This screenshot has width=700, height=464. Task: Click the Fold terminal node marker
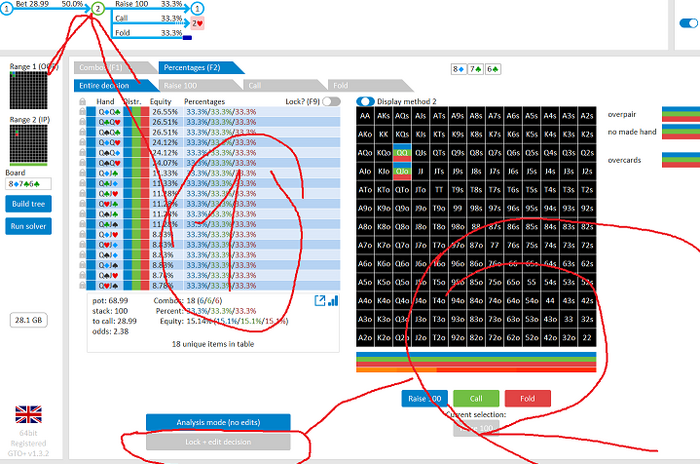point(188,38)
